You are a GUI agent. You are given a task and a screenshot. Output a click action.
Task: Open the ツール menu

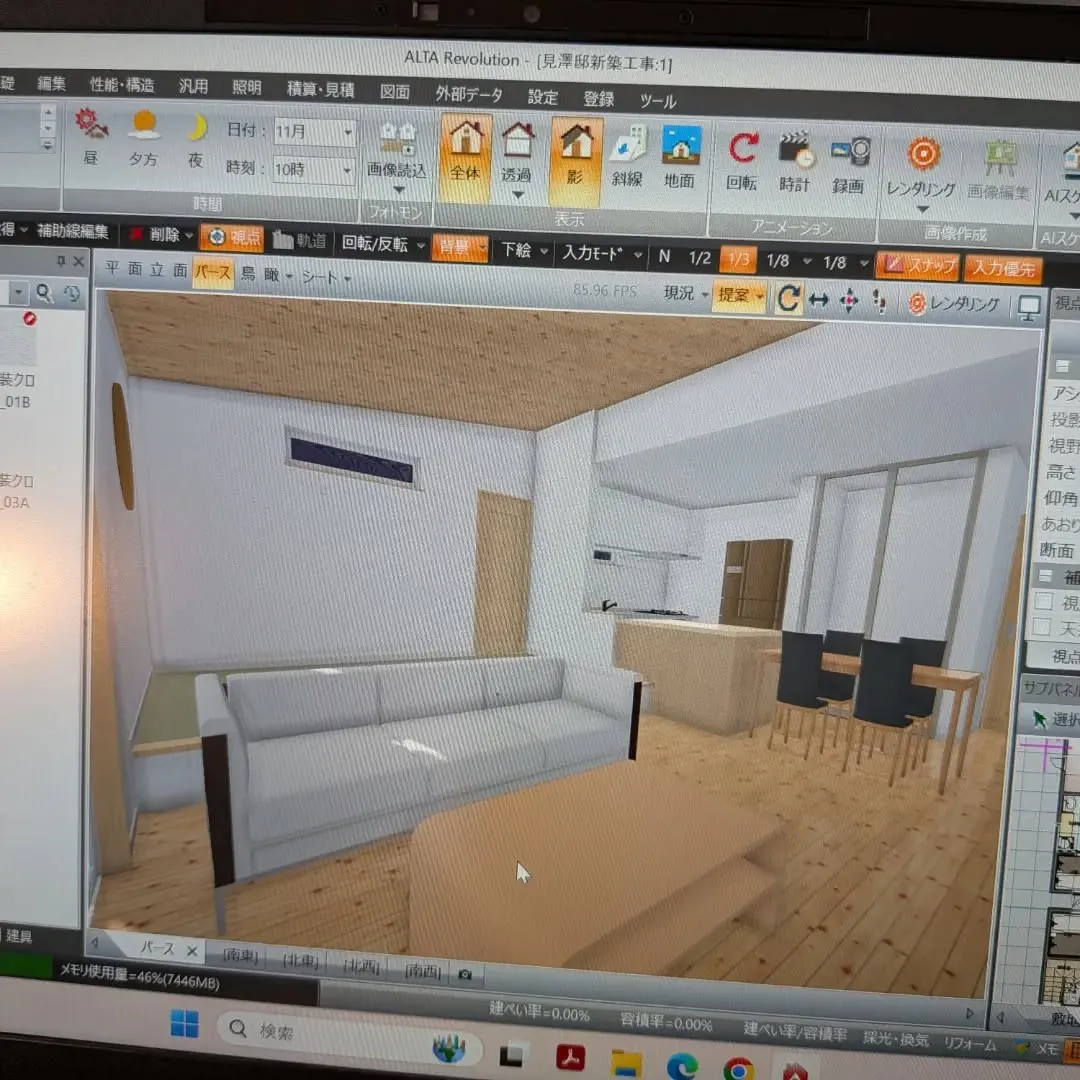coord(658,101)
